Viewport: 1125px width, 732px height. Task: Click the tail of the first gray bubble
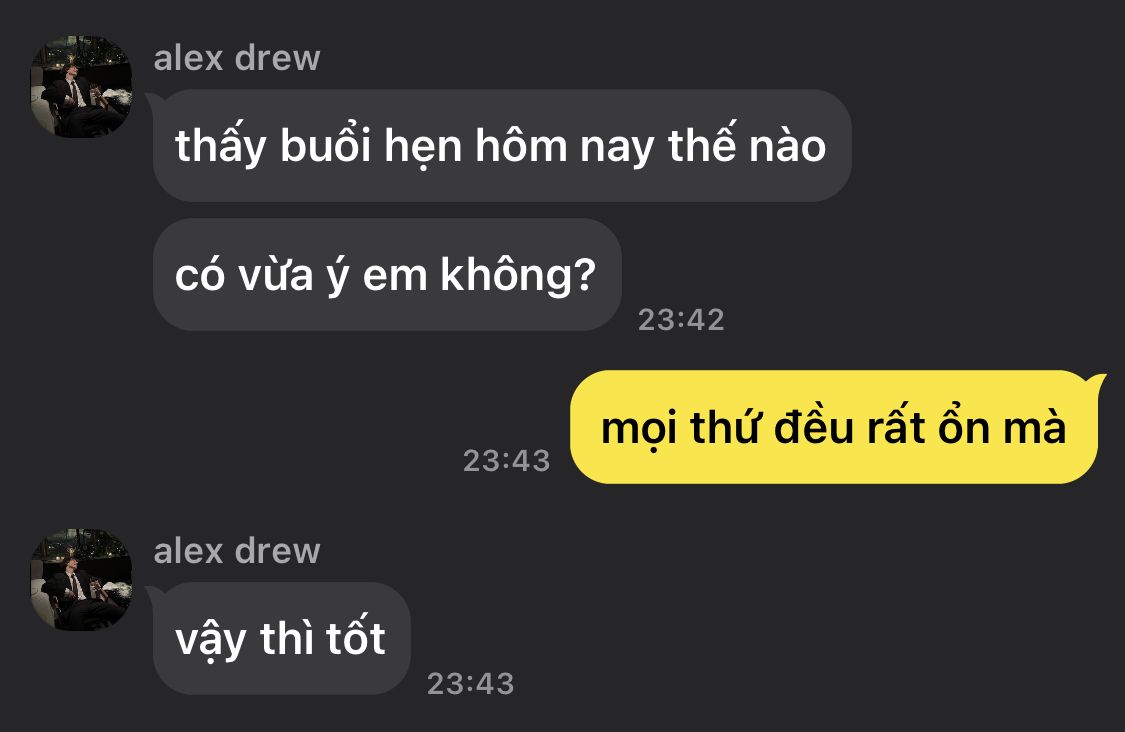coord(152,99)
